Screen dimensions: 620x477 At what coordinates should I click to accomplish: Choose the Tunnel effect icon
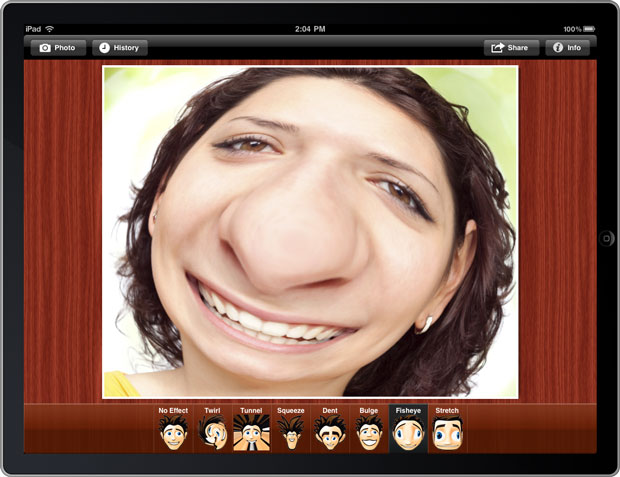251,434
